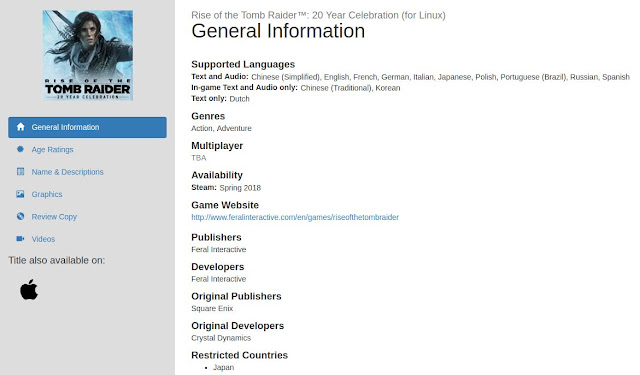This screenshot has width=640, height=375.
Task: Click the Age Ratings badge icon
Action: 20,149
